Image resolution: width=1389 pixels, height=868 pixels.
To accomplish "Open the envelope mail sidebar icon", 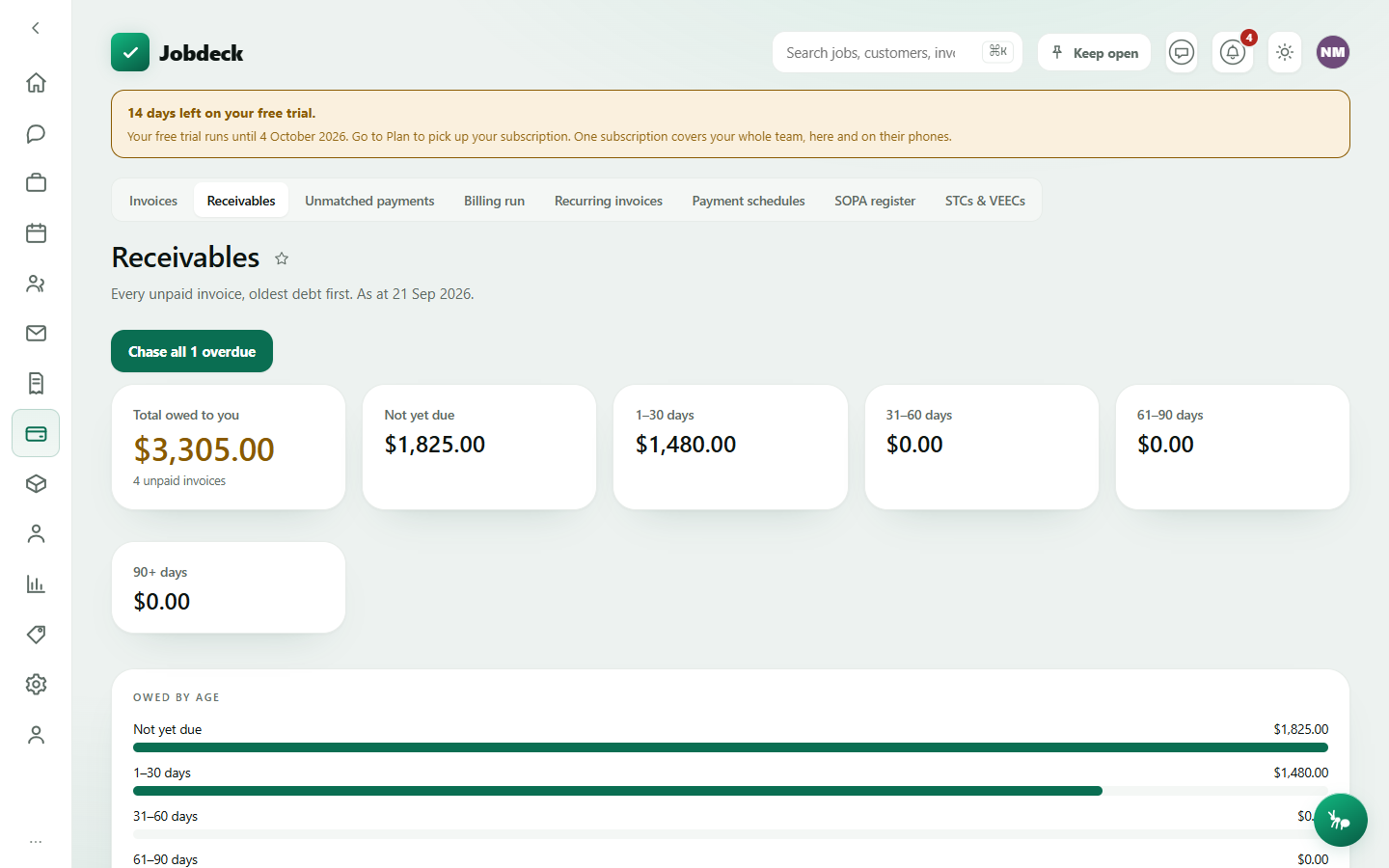I will pyautogui.click(x=36, y=334).
